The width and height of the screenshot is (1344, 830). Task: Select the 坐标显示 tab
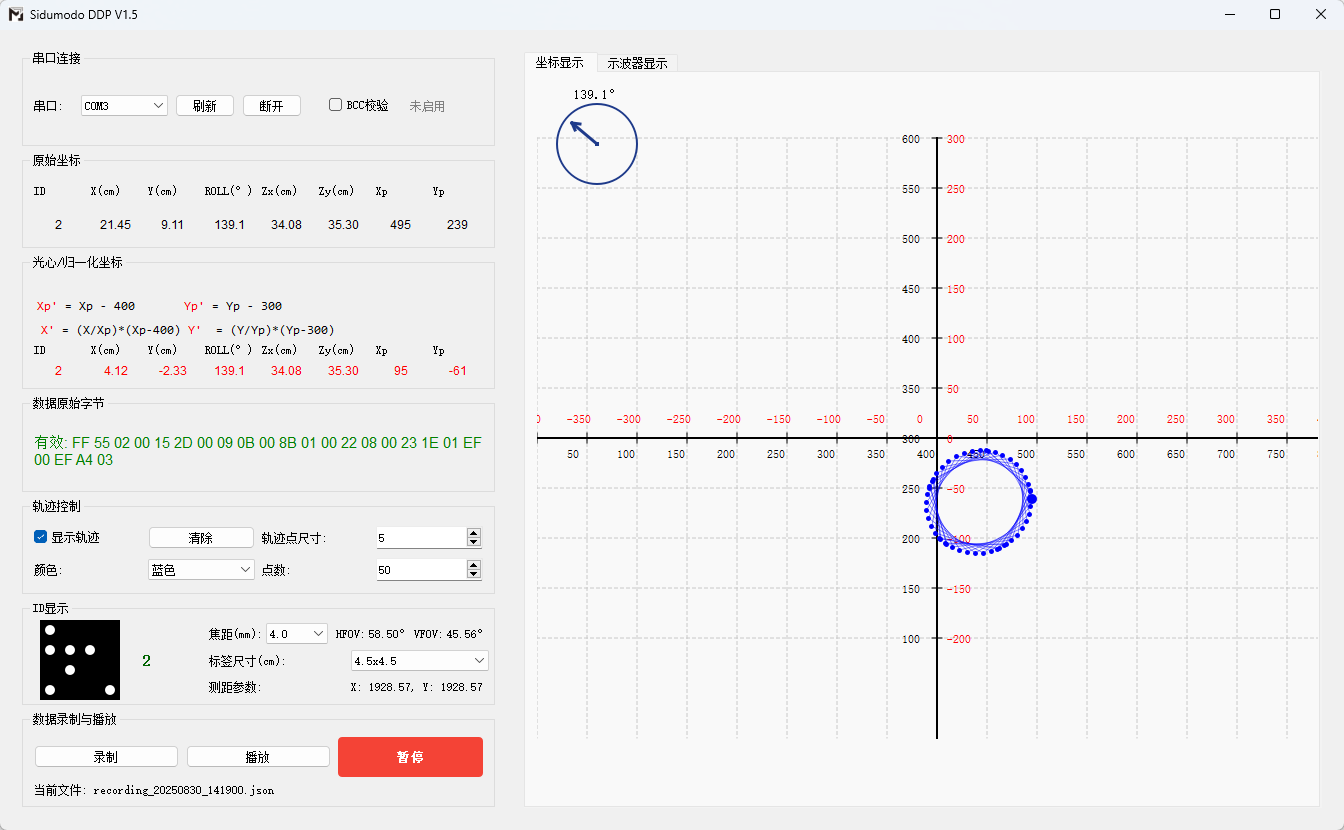[x=560, y=62]
